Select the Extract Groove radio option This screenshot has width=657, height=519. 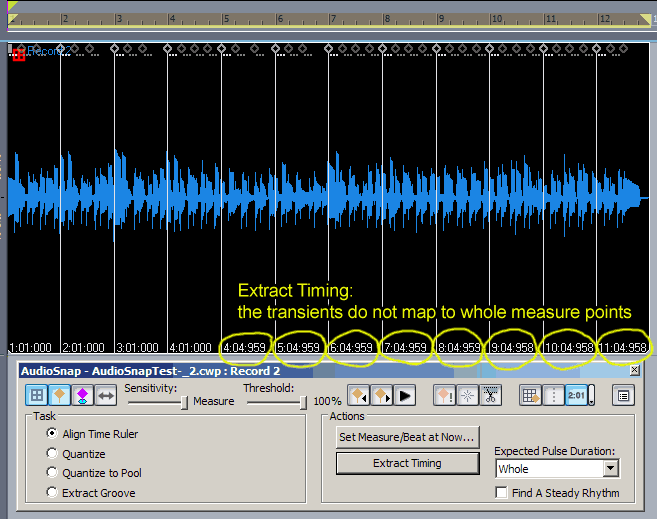[52, 493]
